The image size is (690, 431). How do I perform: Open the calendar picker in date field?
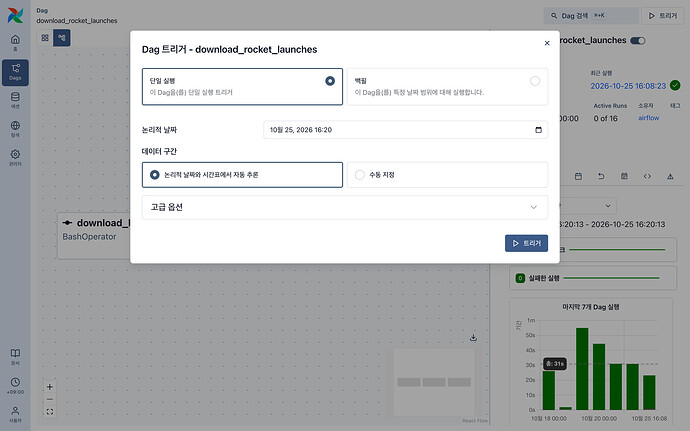click(x=538, y=130)
